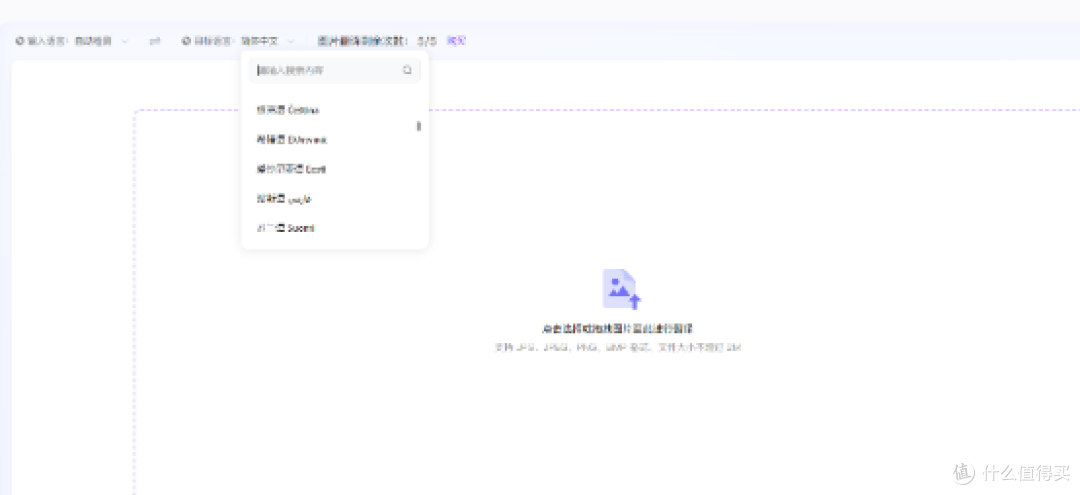
Task: Click the magnifier icon in language search
Action: [407, 70]
